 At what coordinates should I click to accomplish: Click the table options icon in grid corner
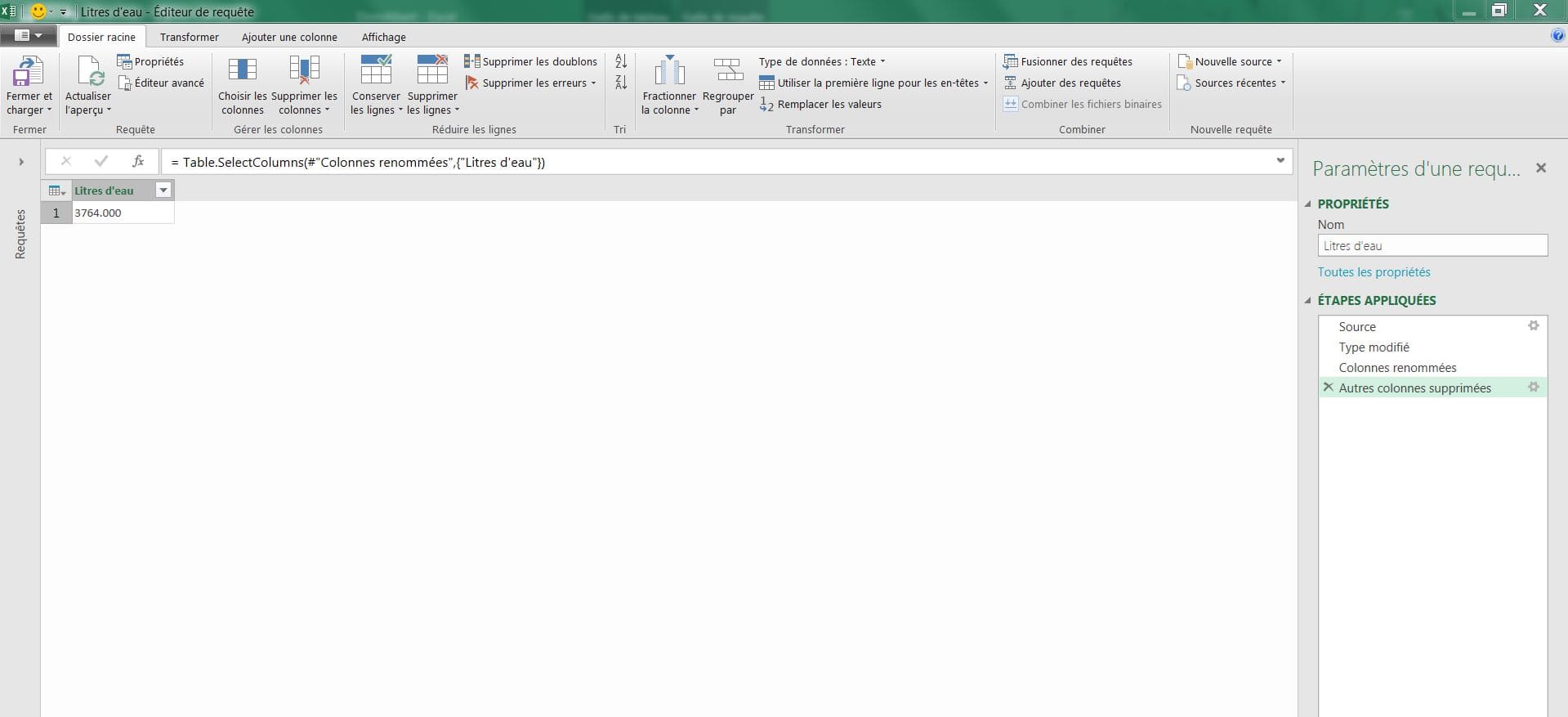[56, 190]
